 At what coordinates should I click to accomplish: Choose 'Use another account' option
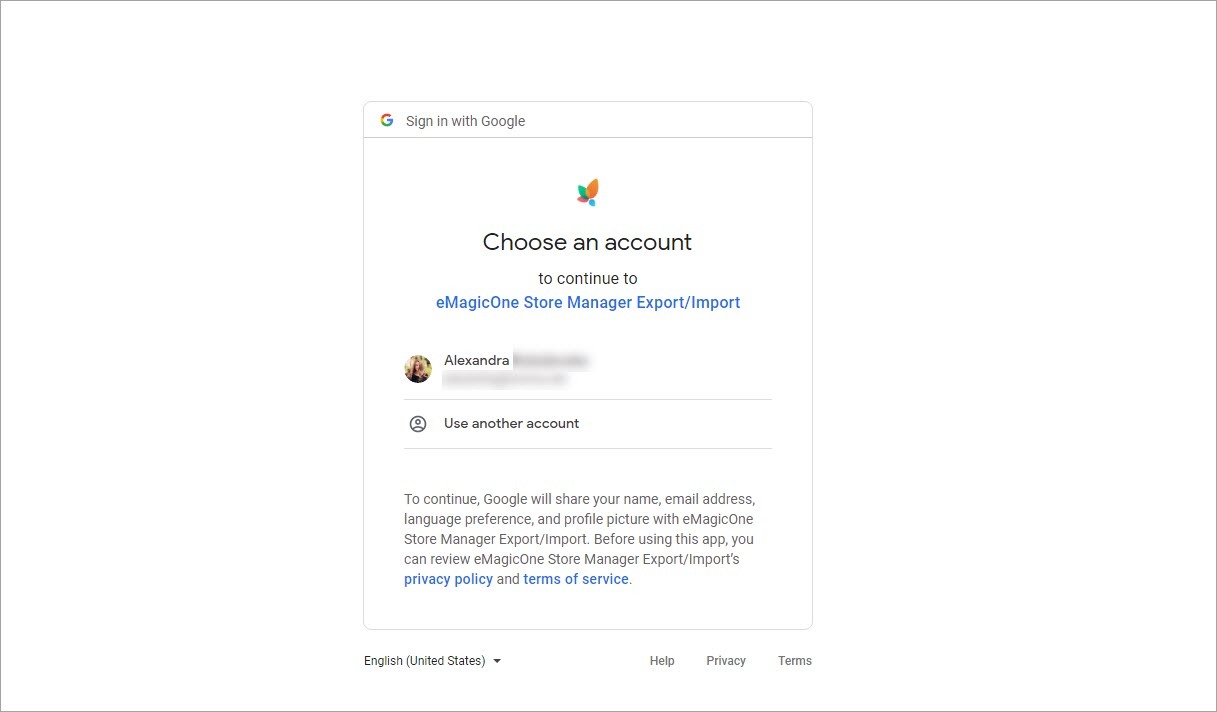click(x=511, y=424)
